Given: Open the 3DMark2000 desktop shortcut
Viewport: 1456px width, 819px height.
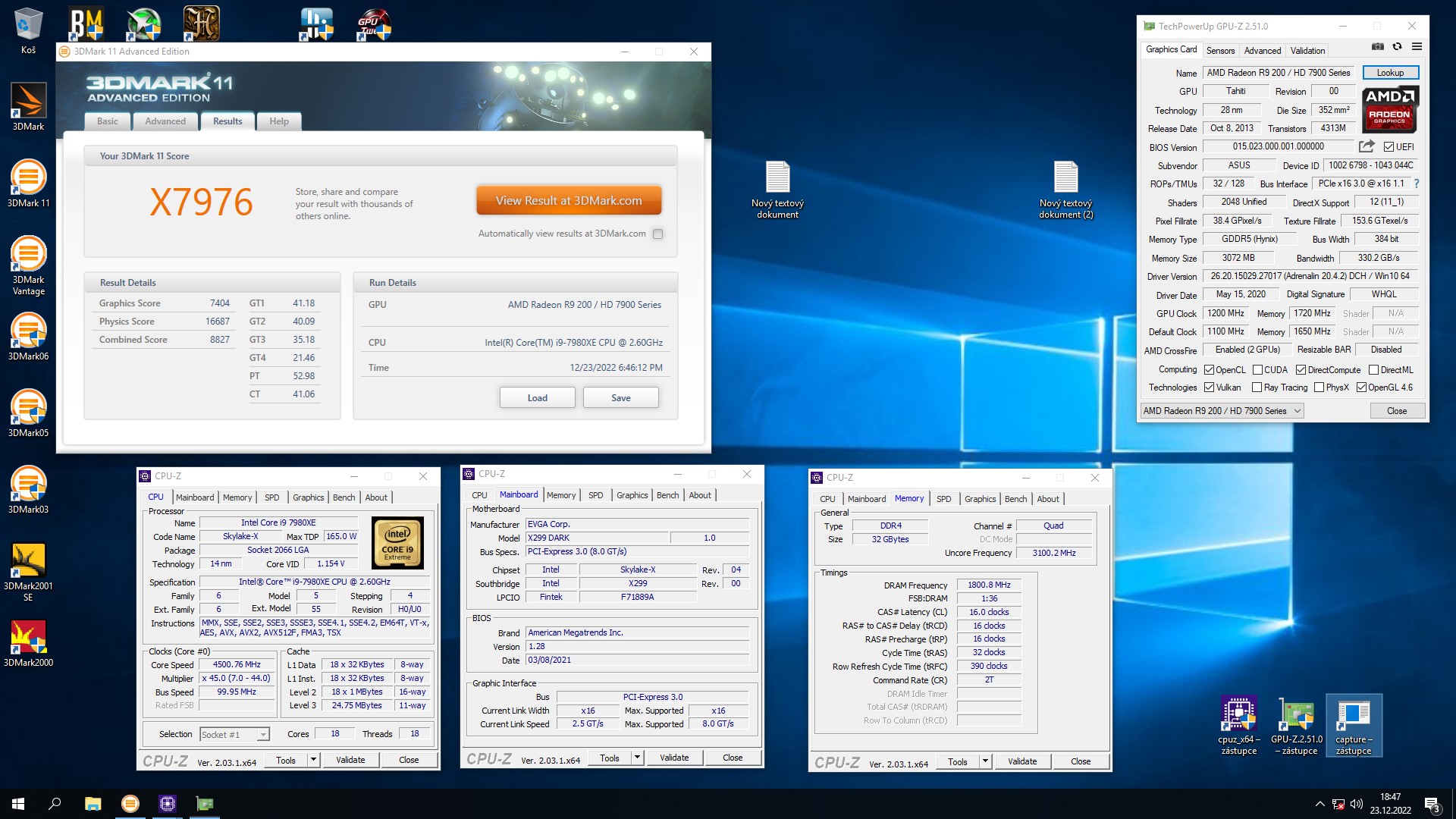Looking at the screenshot, I should [x=28, y=642].
